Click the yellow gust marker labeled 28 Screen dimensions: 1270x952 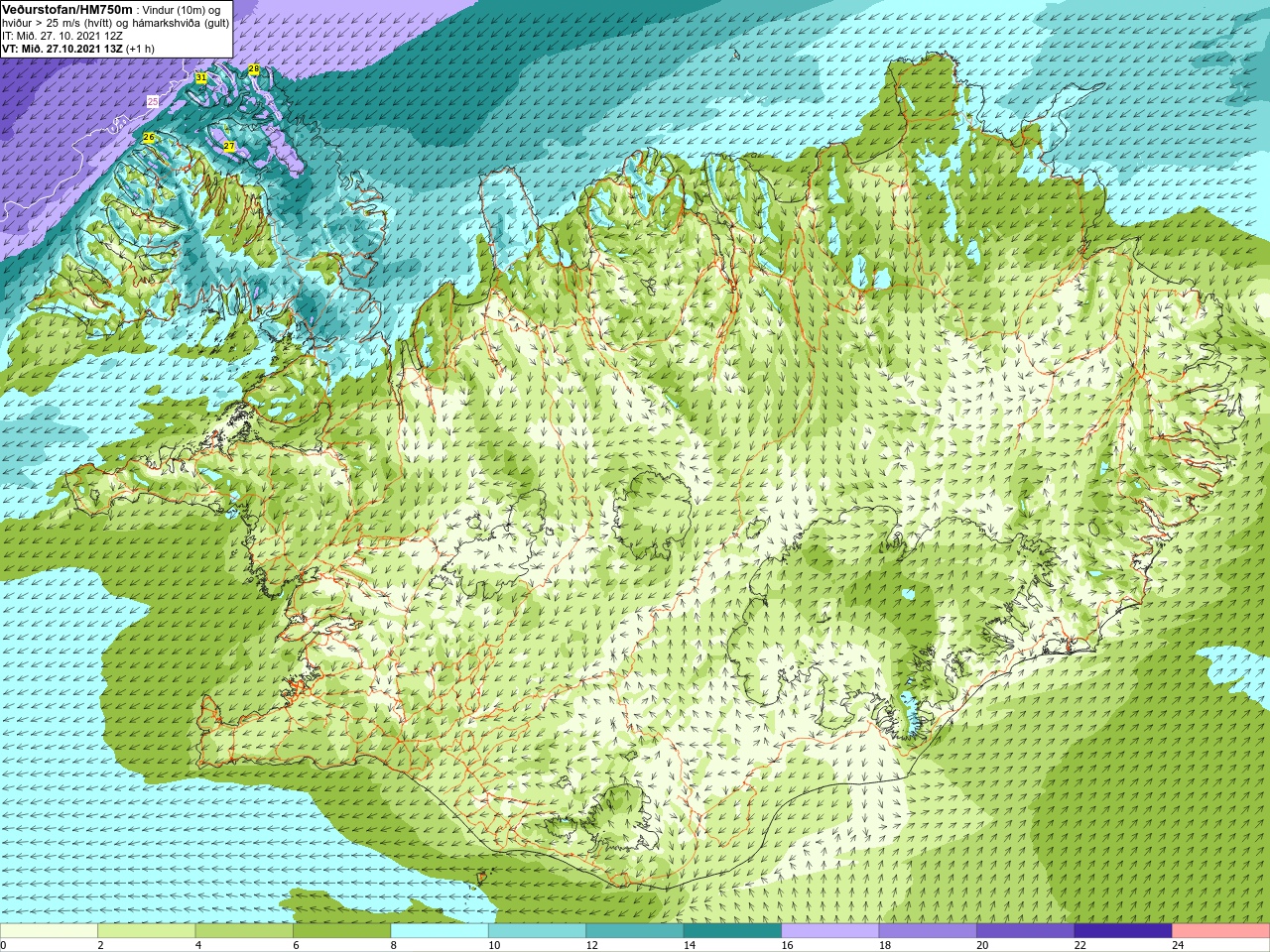click(x=254, y=68)
